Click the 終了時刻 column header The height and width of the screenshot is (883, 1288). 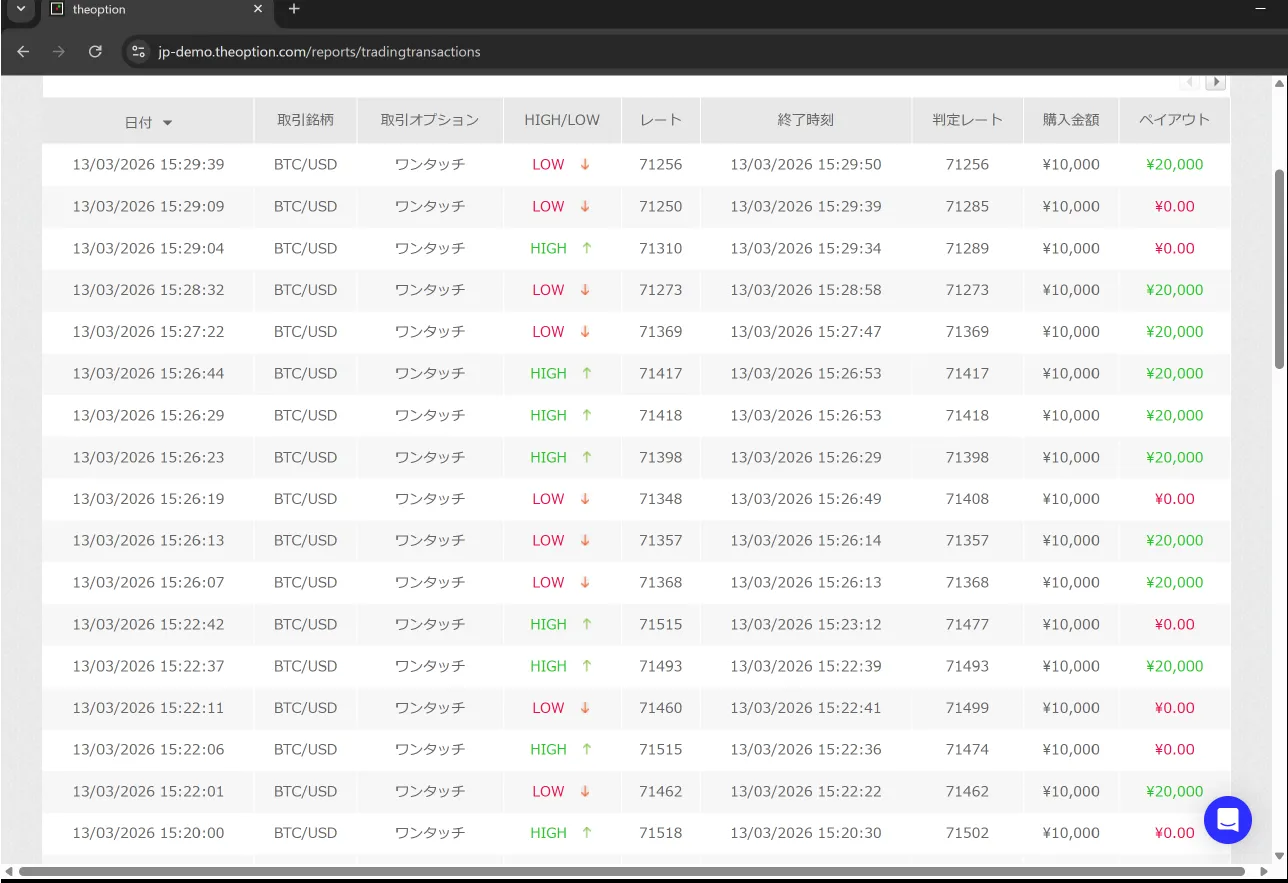click(x=805, y=120)
